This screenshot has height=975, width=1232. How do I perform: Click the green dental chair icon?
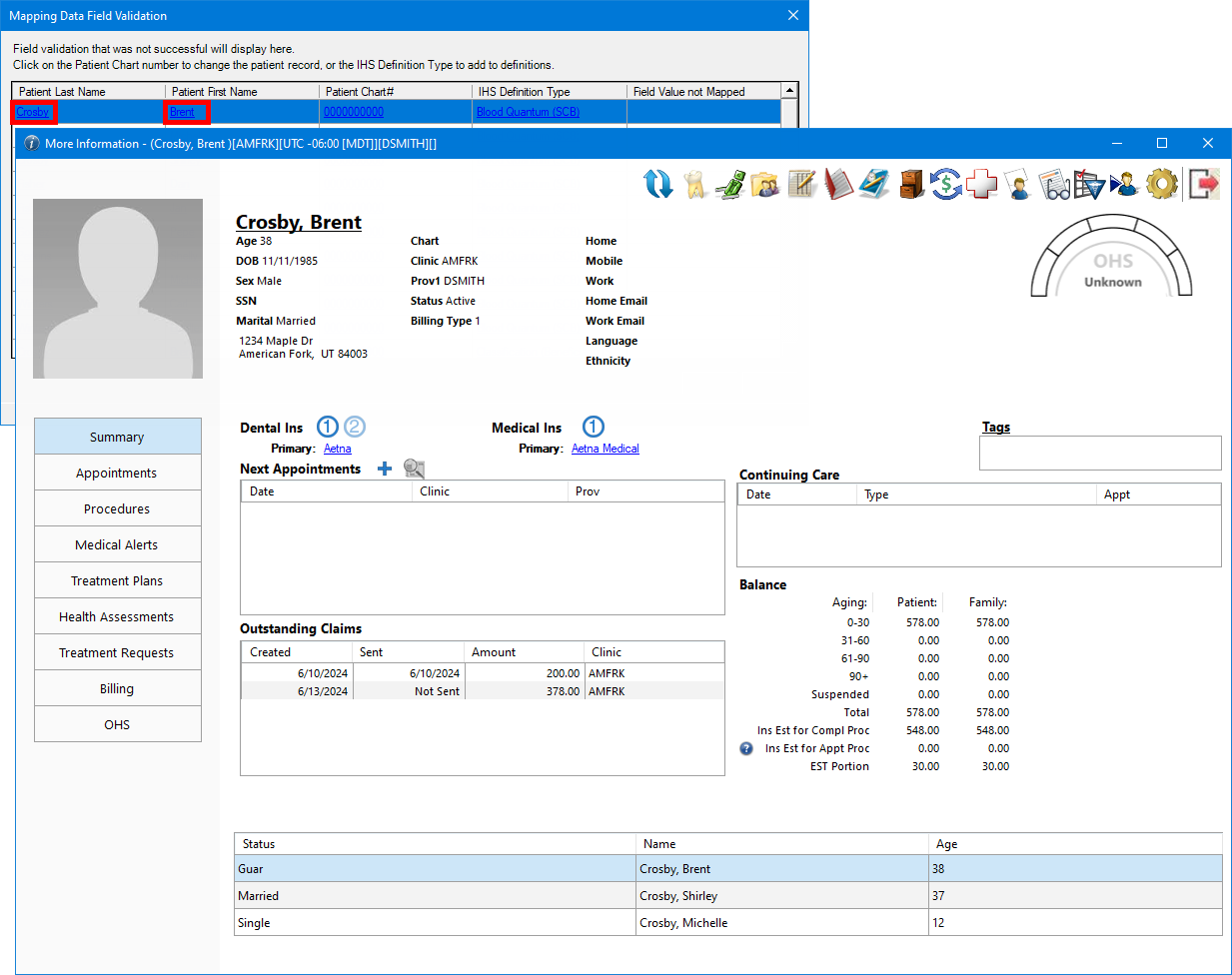730,184
